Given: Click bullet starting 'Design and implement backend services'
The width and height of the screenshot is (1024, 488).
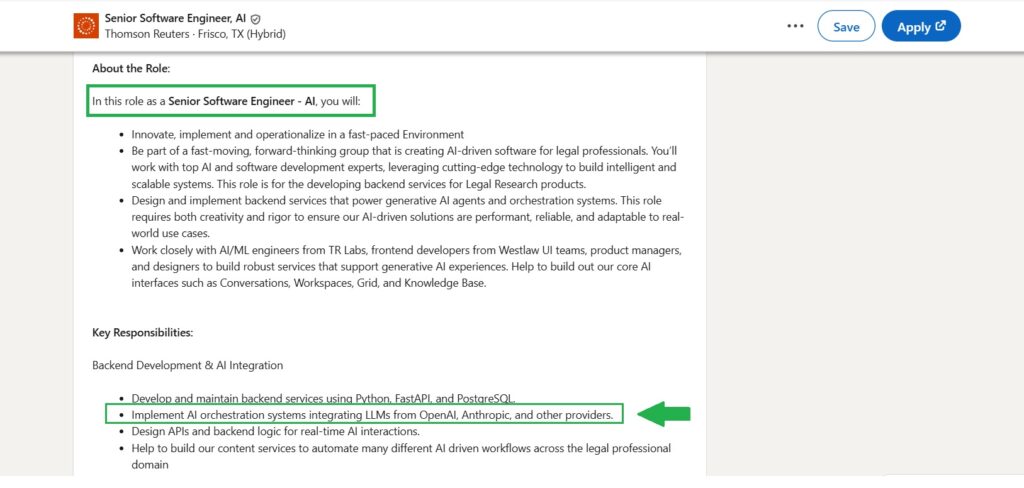Looking at the screenshot, I should 408,217.
